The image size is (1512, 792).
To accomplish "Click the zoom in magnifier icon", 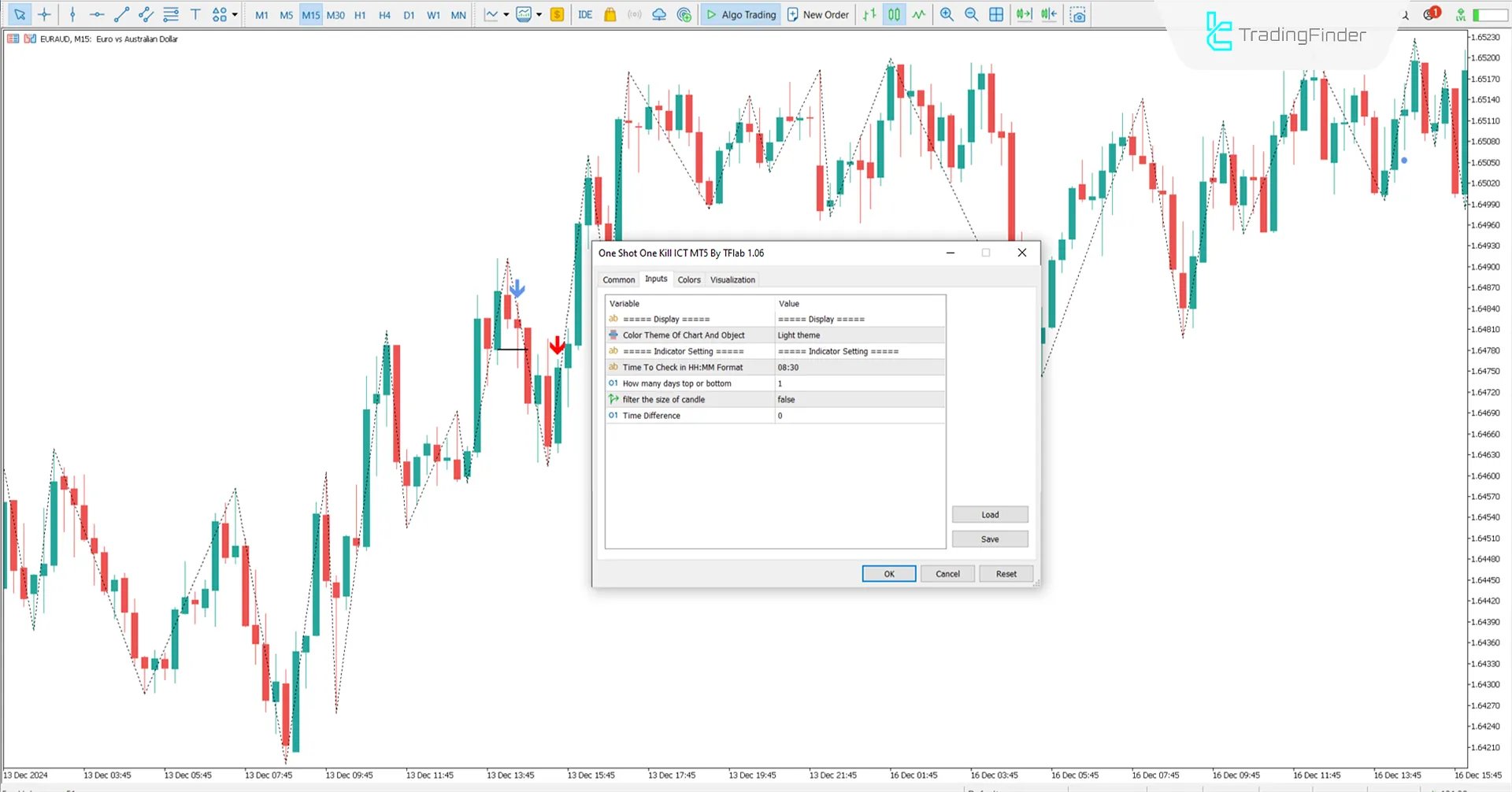I will (947, 15).
